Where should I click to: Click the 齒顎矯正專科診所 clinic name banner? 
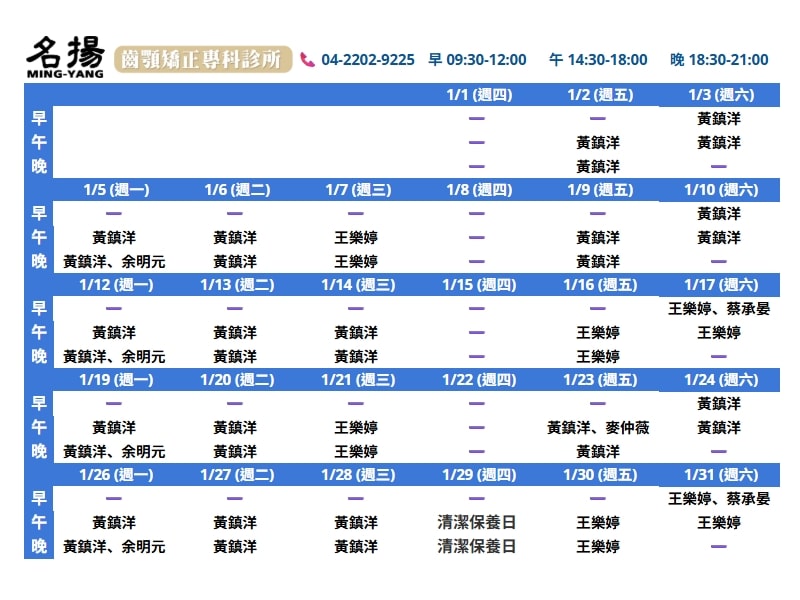pyautogui.click(x=202, y=59)
